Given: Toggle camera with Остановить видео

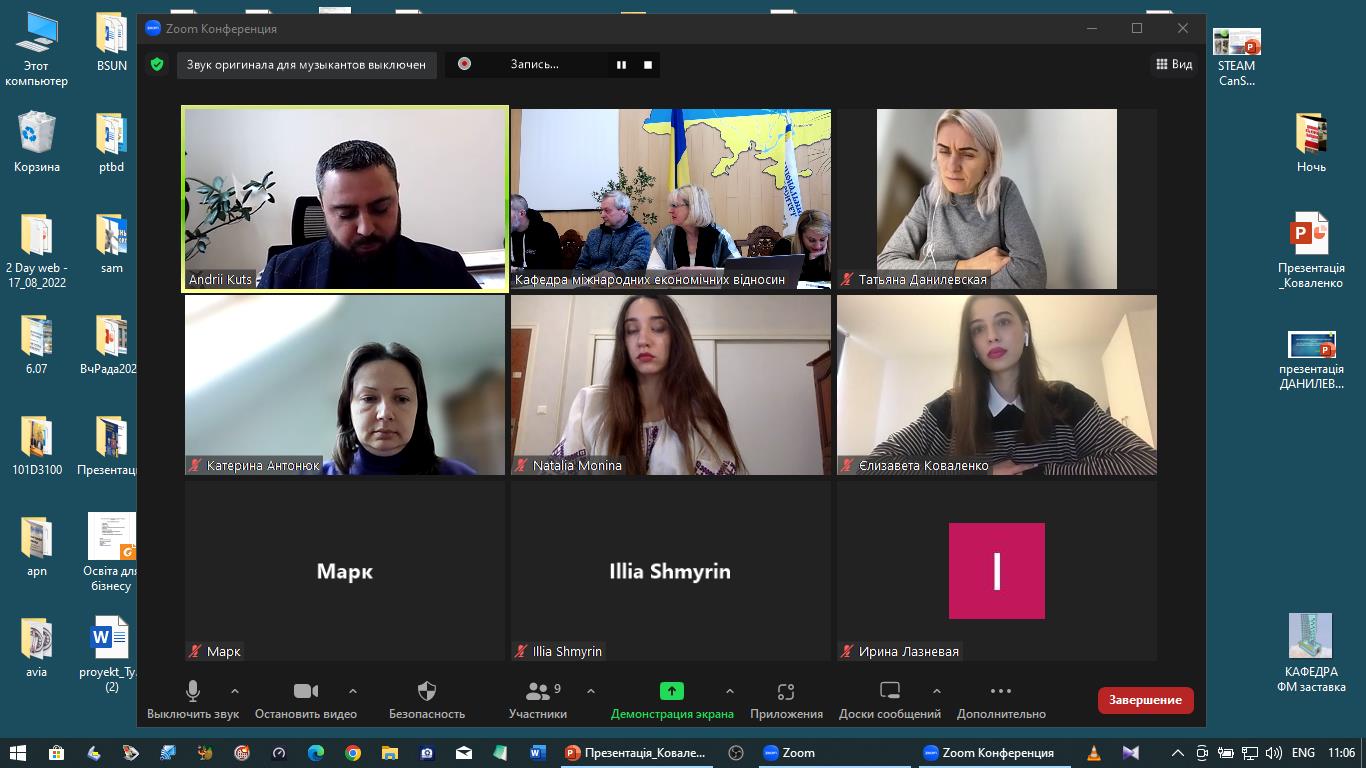Looking at the screenshot, I should pos(306,699).
